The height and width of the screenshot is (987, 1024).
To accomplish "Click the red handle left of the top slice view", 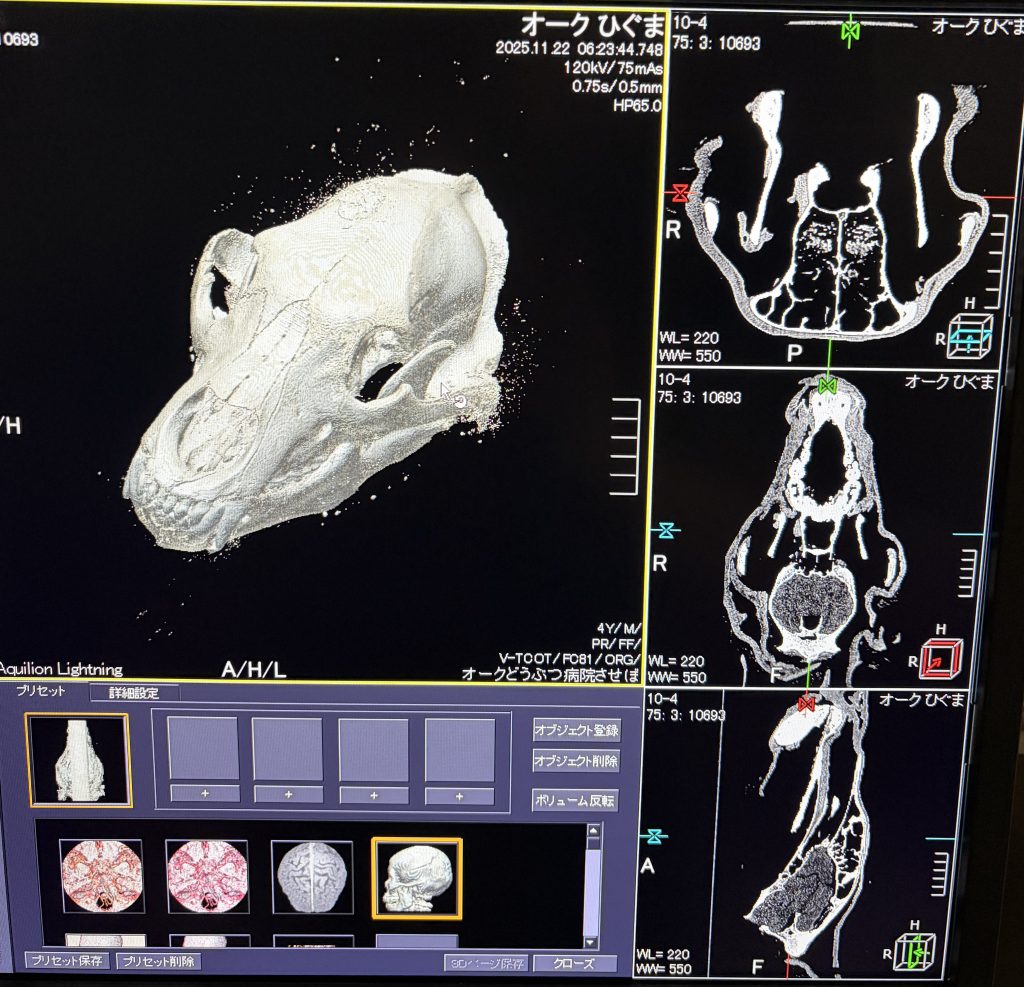I will [x=681, y=192].
